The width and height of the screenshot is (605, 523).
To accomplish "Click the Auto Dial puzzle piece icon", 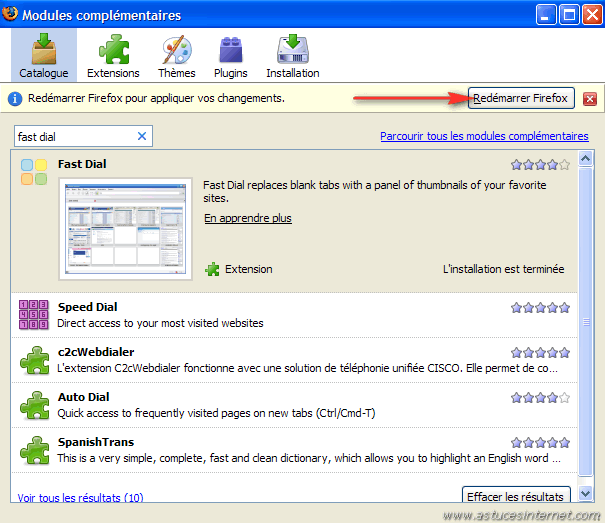I will 35,406.
